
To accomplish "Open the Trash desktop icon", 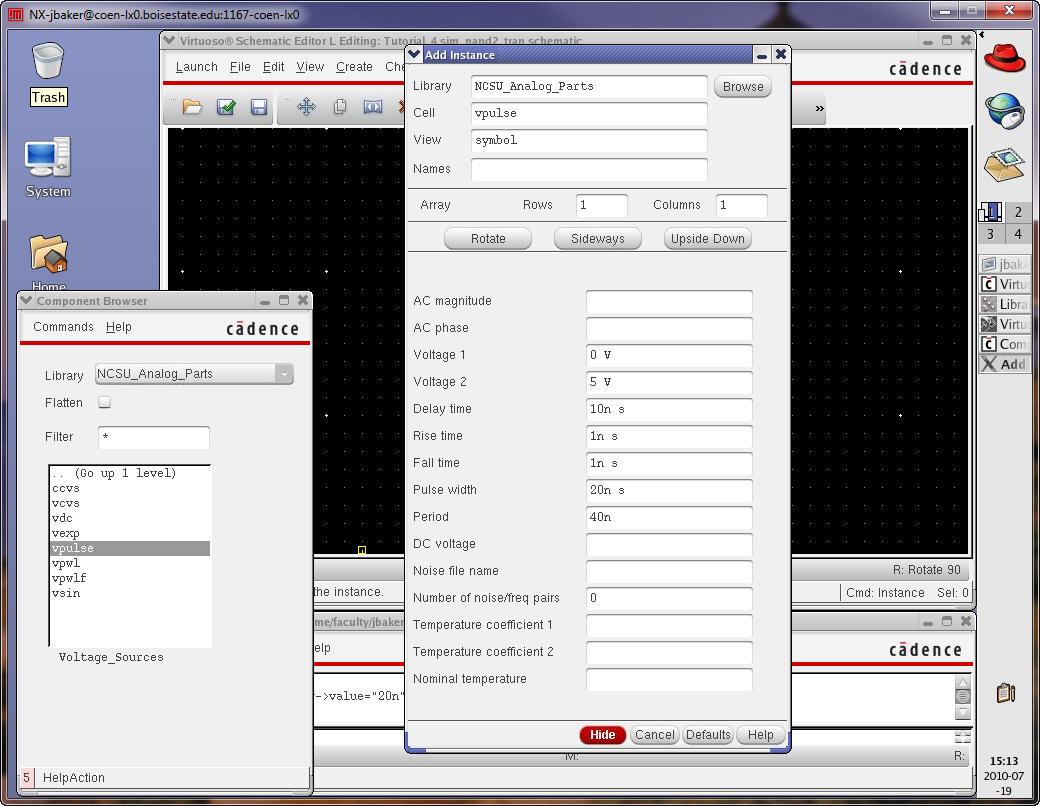I will click(x=48, y=72).
